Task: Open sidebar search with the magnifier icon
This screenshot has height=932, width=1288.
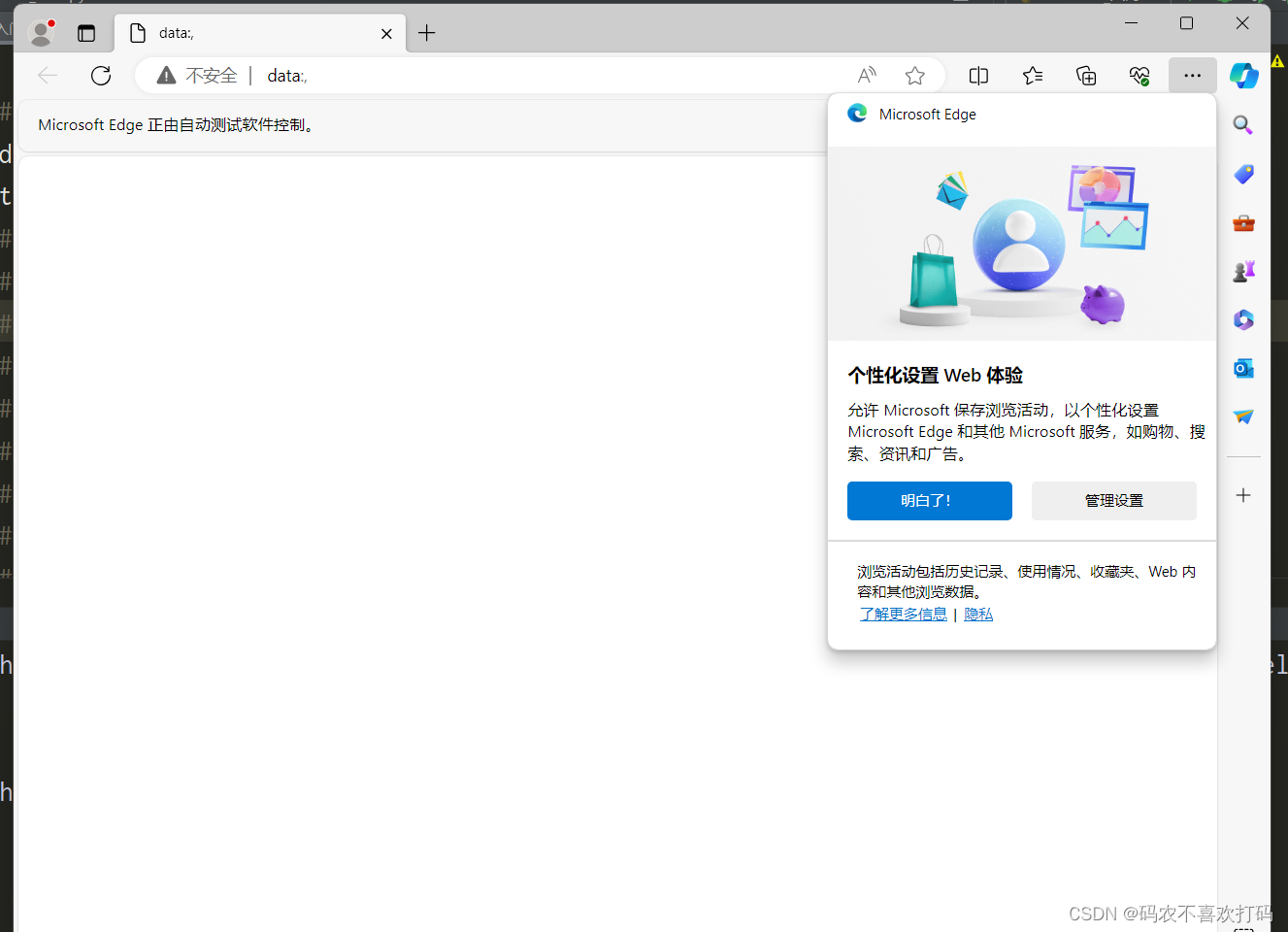Action: [x=1243, y=125]
